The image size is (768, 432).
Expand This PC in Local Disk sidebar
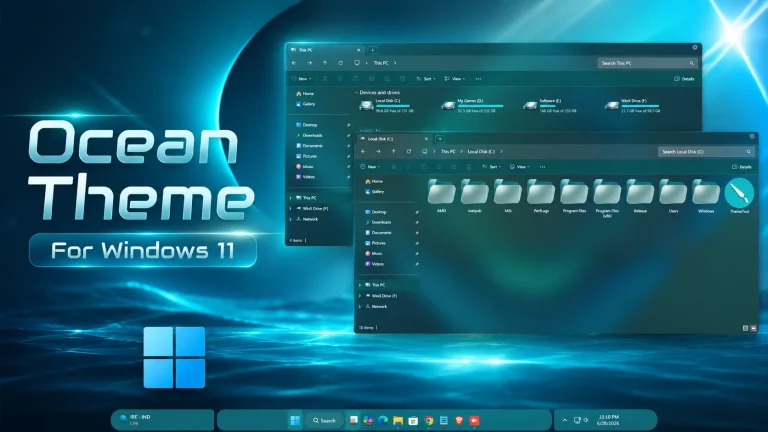click(360, 285)
